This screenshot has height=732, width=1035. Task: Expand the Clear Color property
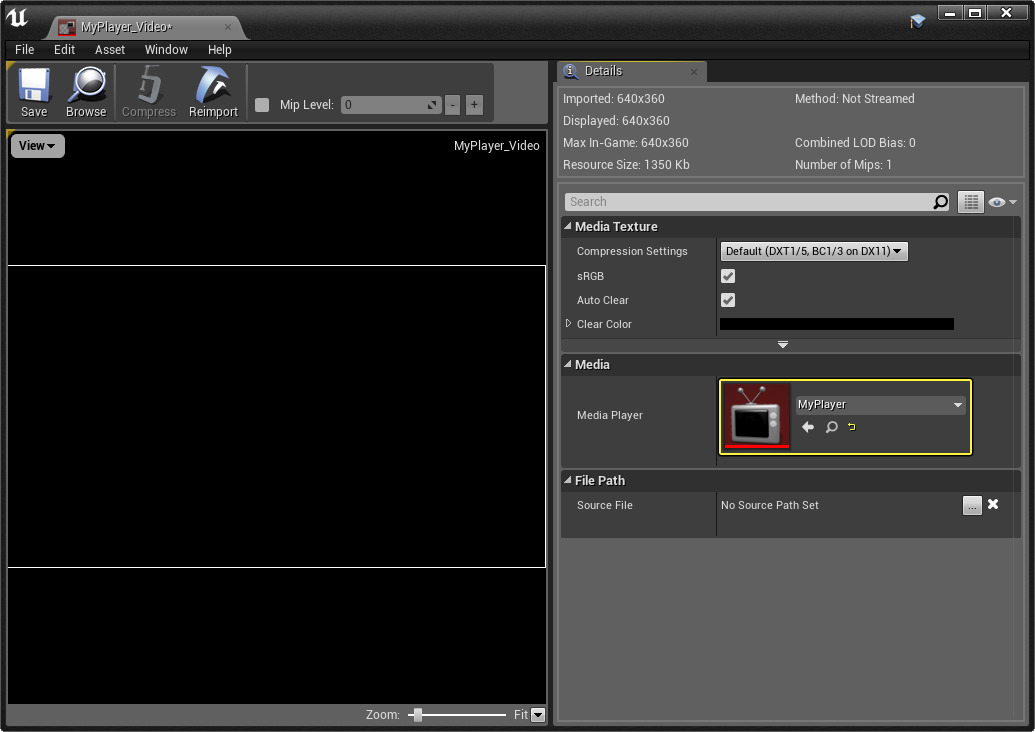coord(569,324)
